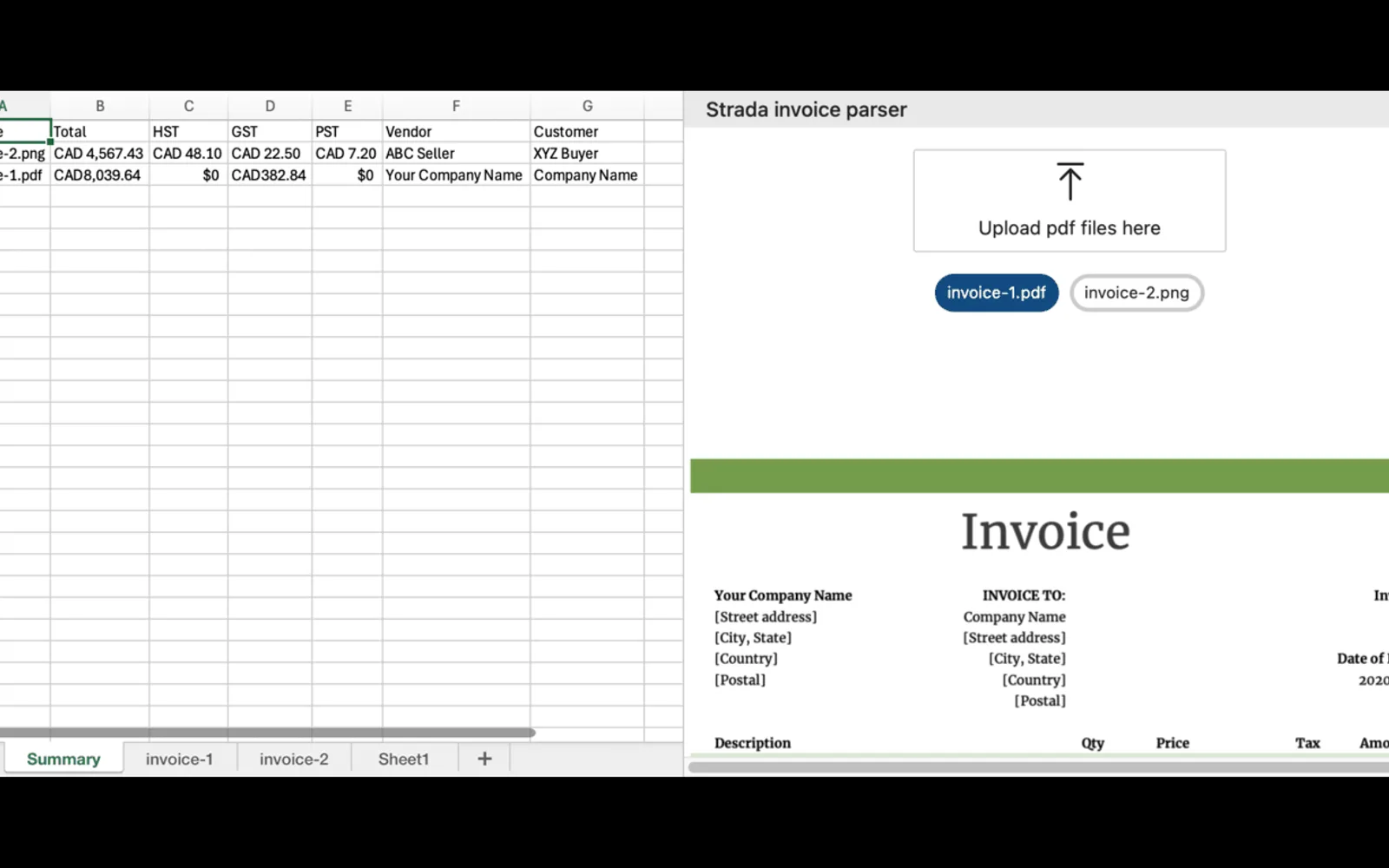
Task: Select the cell 'CAD382.84'
Action: tap(270, 175)
